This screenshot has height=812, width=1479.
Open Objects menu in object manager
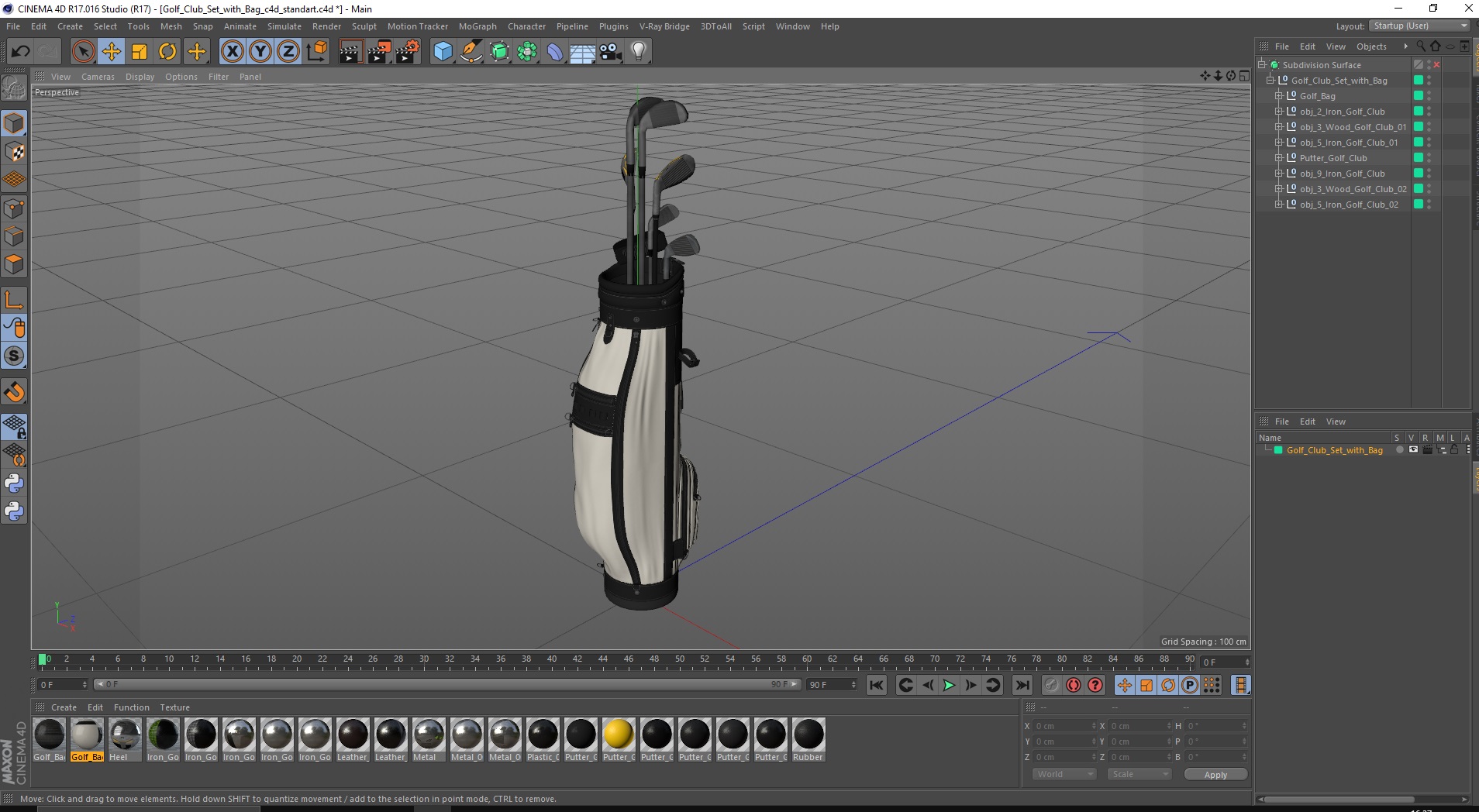[1371, 46]
